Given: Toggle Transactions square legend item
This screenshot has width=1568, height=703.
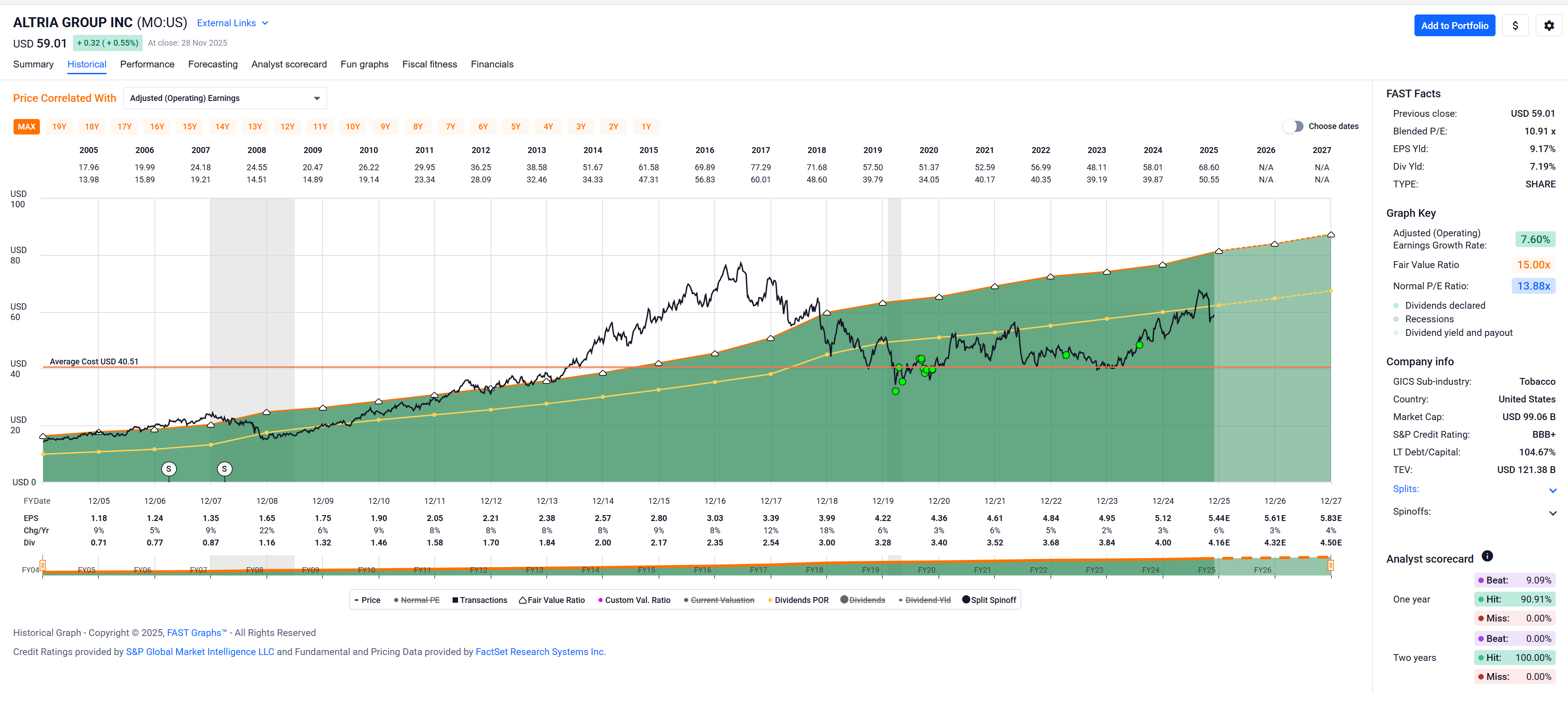Looking at the screenshot, I should tap(479, 600).
